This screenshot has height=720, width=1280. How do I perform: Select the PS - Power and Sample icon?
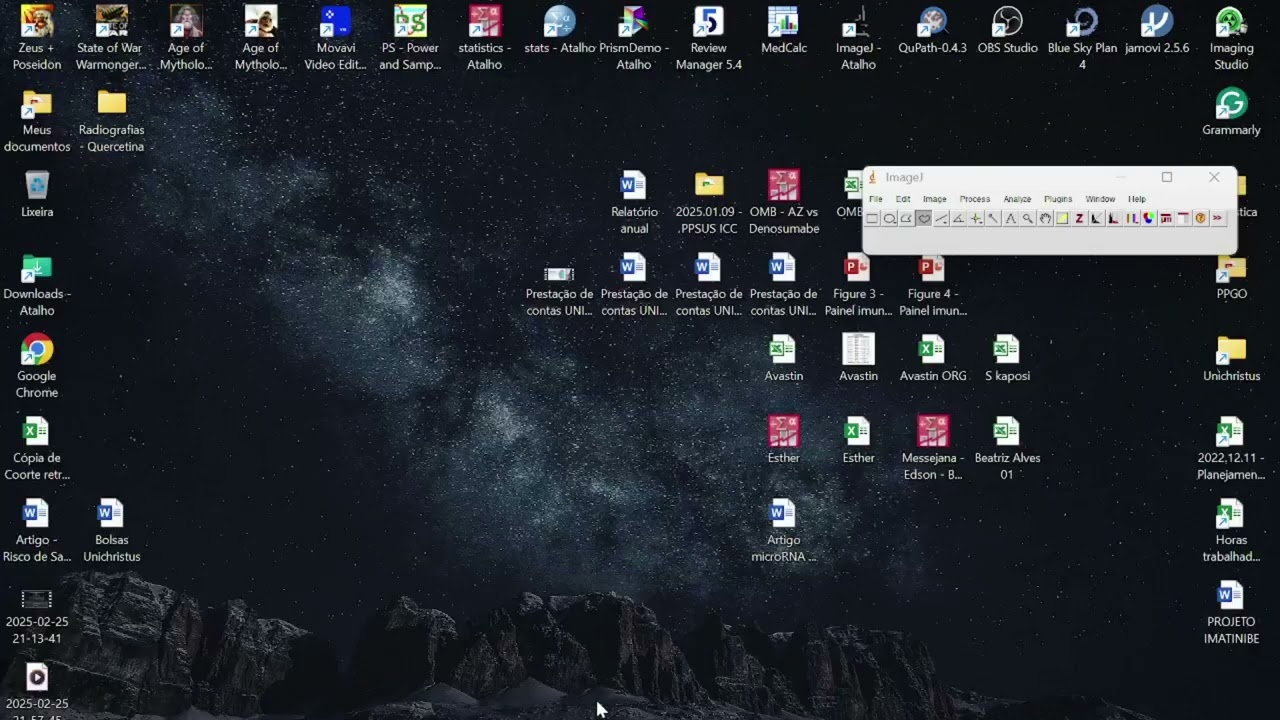(x=410, y=38)
